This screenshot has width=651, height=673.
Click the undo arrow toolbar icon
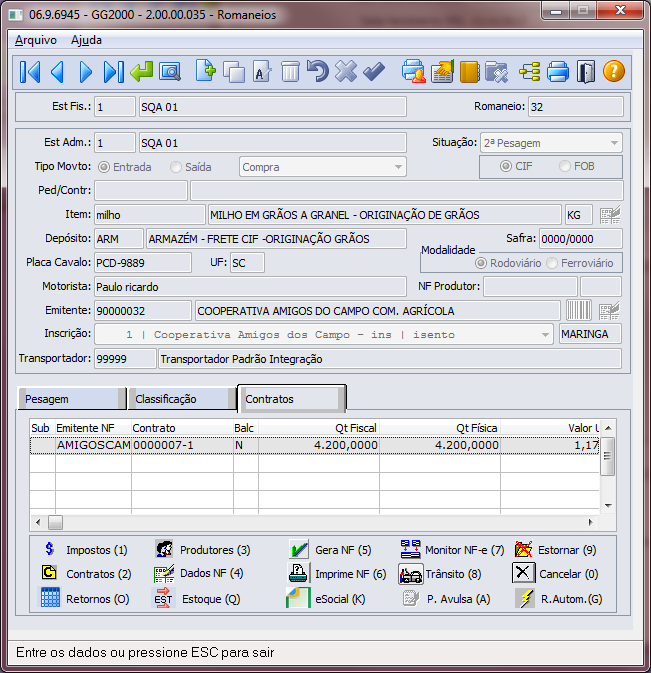coord(318,71)
